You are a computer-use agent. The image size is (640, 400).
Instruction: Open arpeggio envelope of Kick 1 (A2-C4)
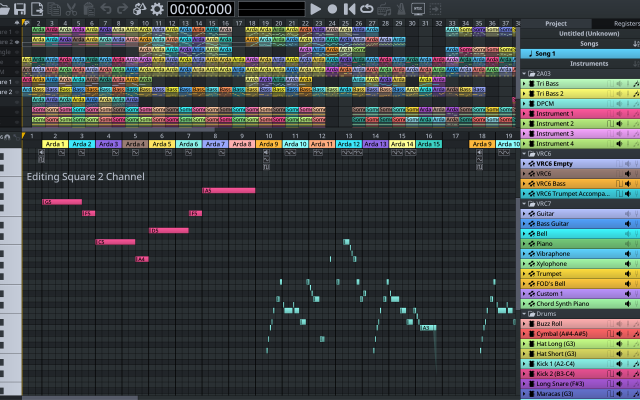click(636, 364)
